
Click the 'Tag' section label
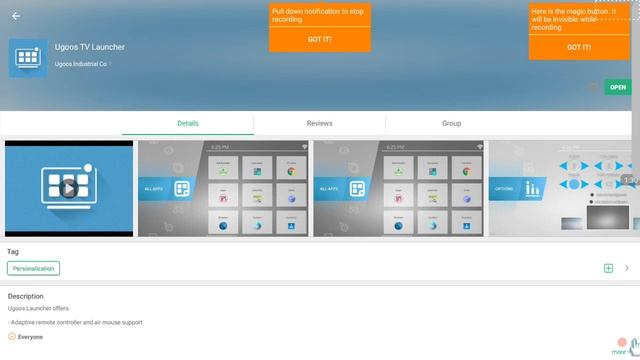click(x=13, y=252)
